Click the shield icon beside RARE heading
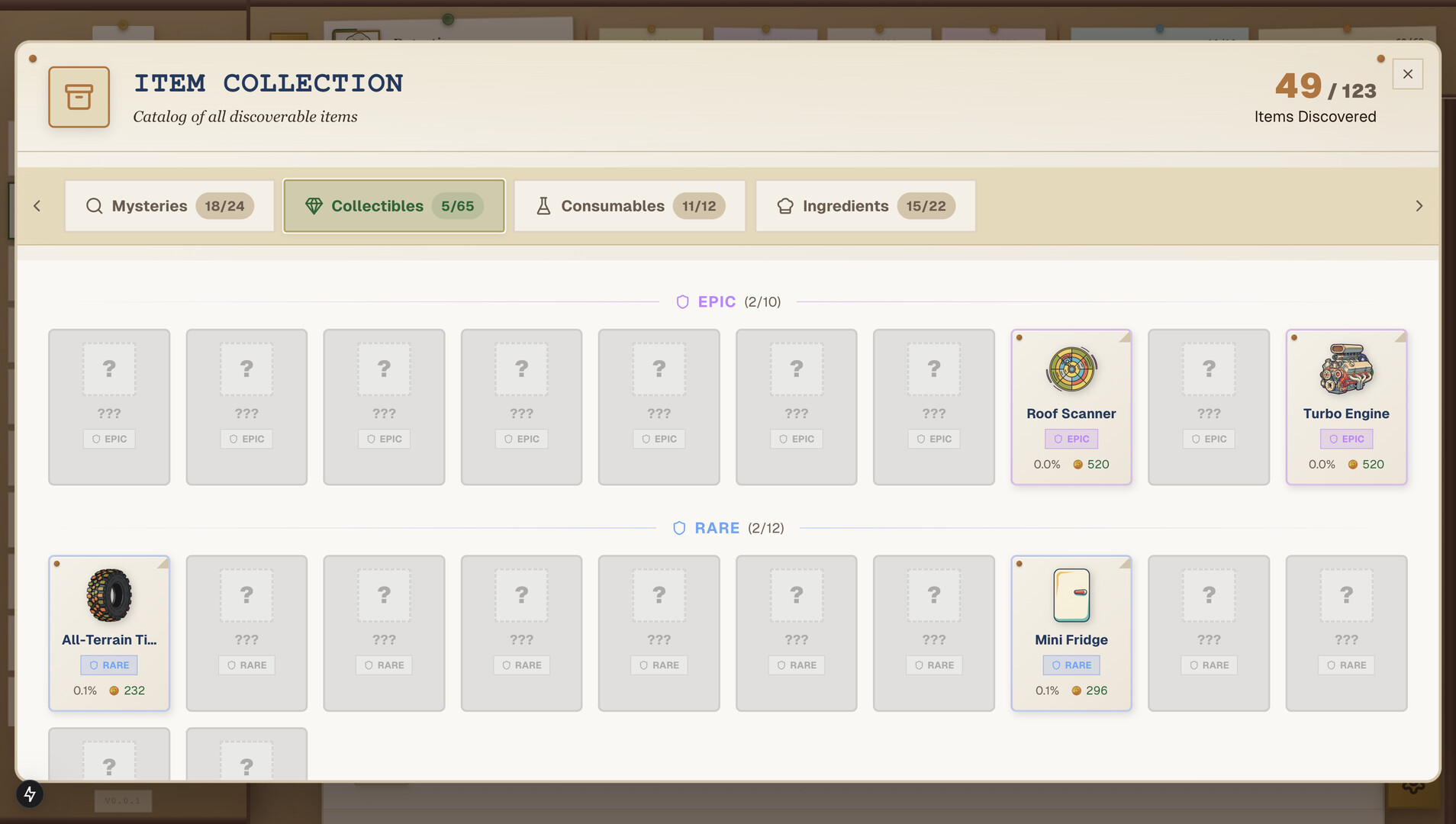This screenshot has height=824, width=1456. click(678, 527)
